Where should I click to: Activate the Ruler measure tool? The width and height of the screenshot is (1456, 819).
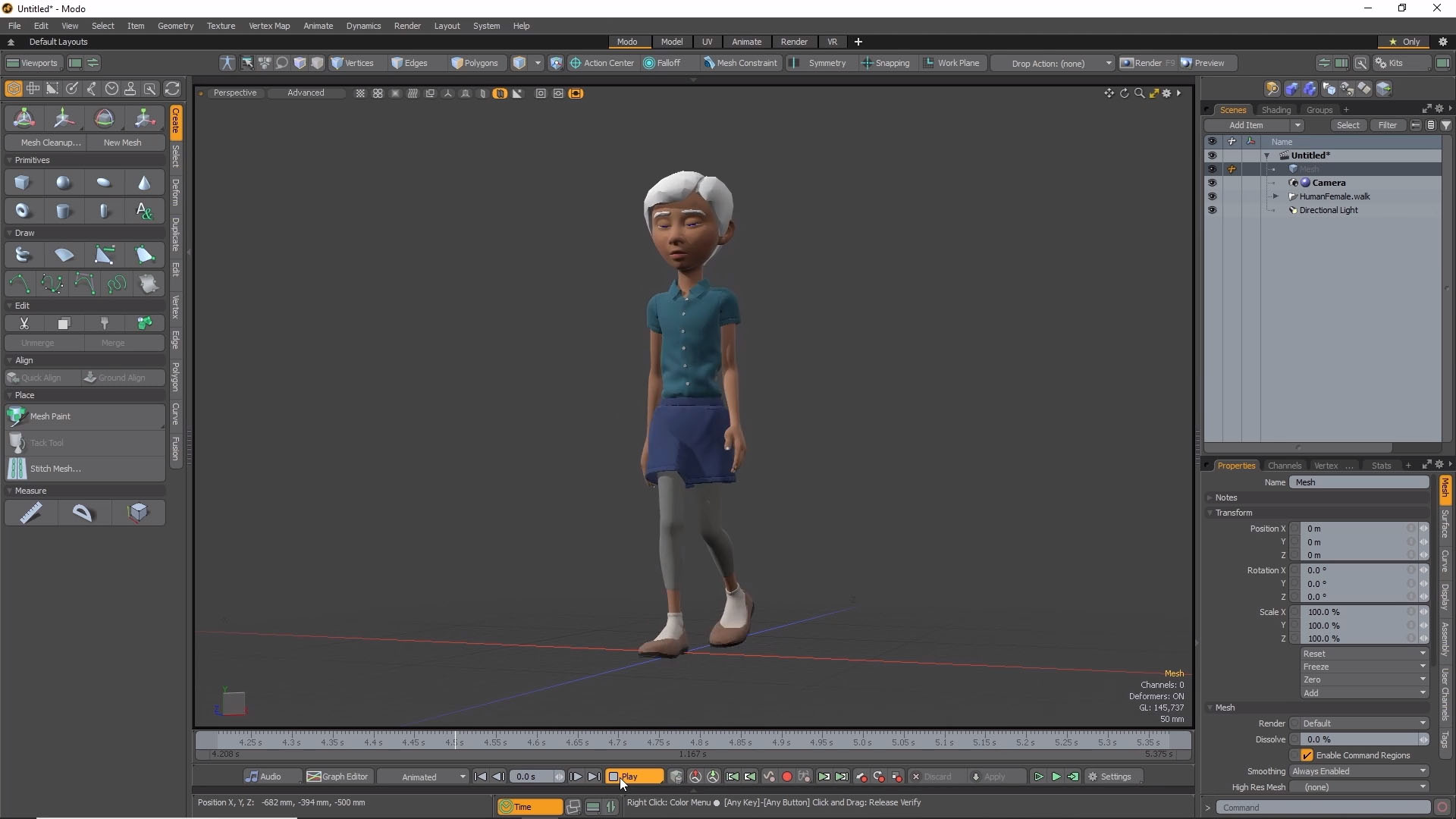(x=30, y=513)
